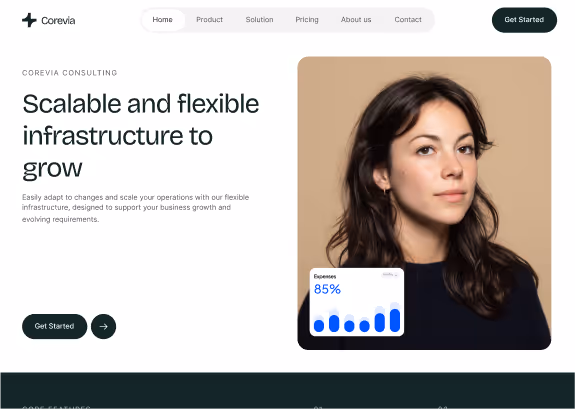Click the COREVIA CONSULTING label

[70, 73]
